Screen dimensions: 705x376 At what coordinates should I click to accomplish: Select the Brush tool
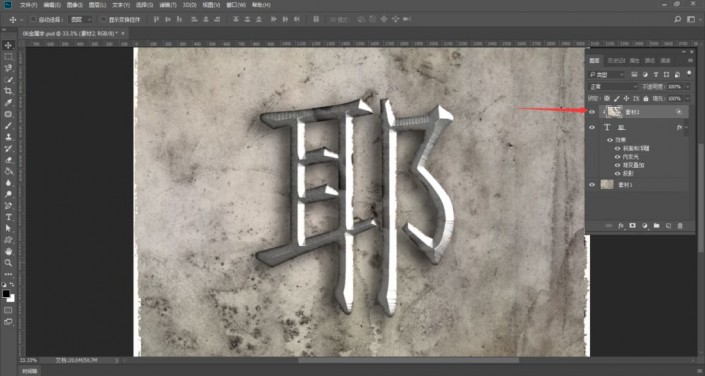tap(8, 125)
